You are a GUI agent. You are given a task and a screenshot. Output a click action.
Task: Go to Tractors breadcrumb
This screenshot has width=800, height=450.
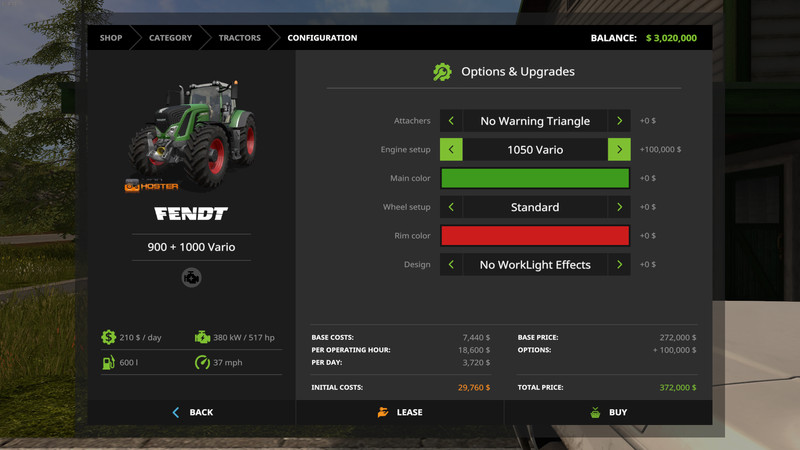(240, 38)
